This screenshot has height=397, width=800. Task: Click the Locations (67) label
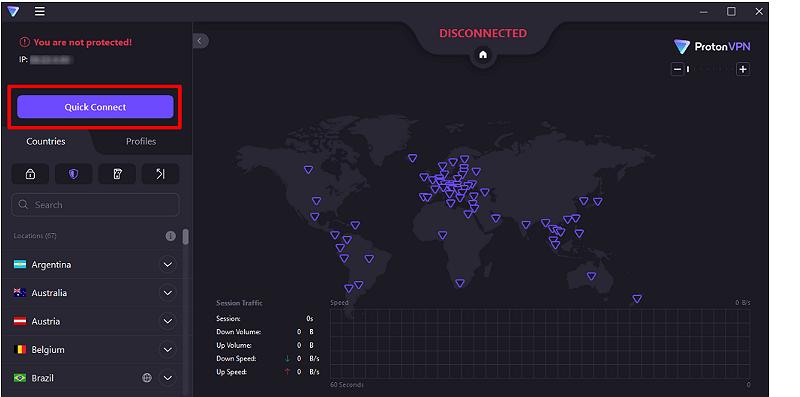(35, 236)
